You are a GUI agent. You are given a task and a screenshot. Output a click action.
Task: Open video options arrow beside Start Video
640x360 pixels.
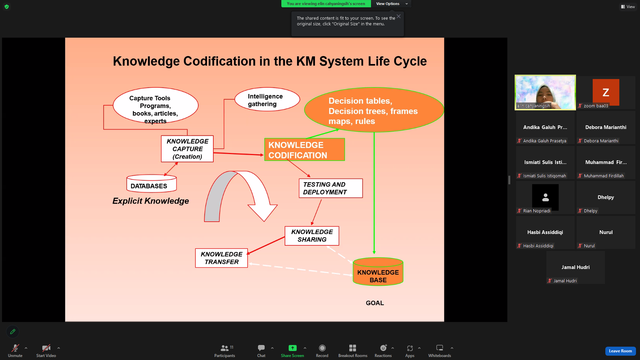pos(58,348)
